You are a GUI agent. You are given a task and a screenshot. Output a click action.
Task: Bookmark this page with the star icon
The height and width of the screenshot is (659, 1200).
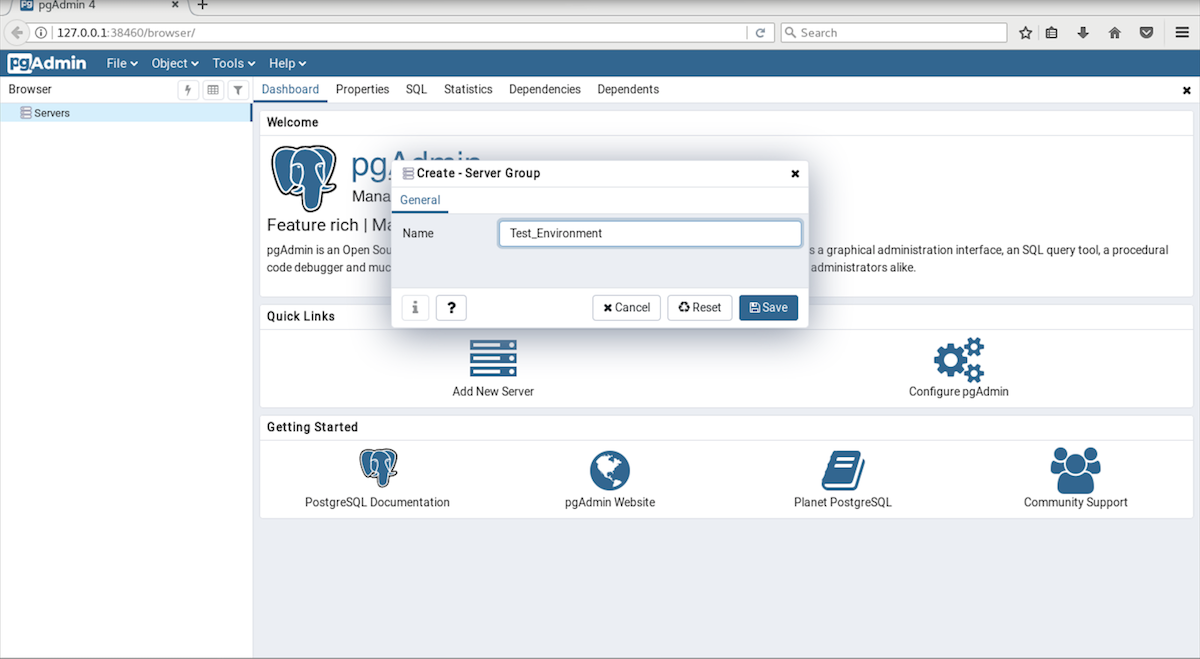[1025, 33]
